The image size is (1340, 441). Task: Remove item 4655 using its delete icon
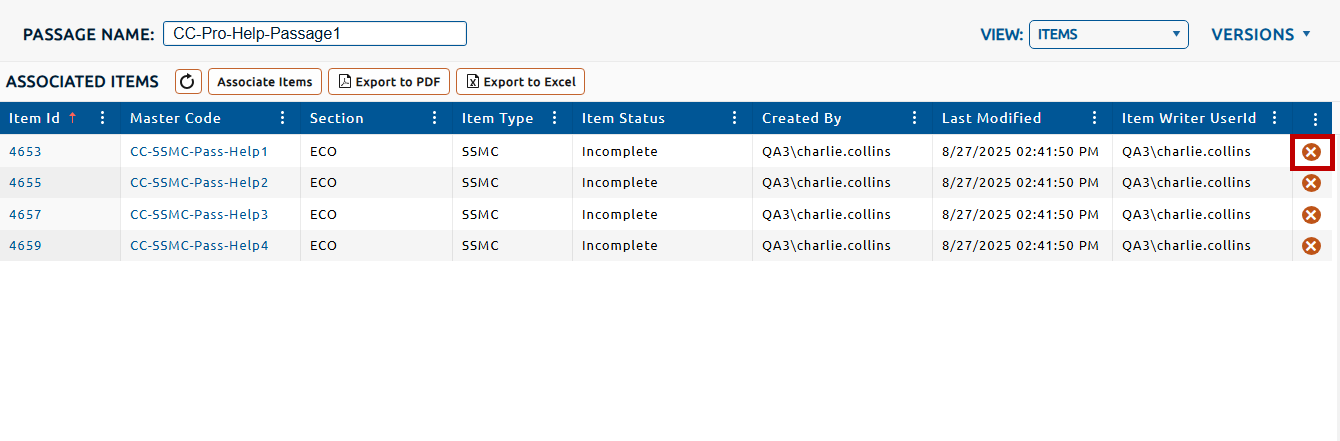[1311, 183]
